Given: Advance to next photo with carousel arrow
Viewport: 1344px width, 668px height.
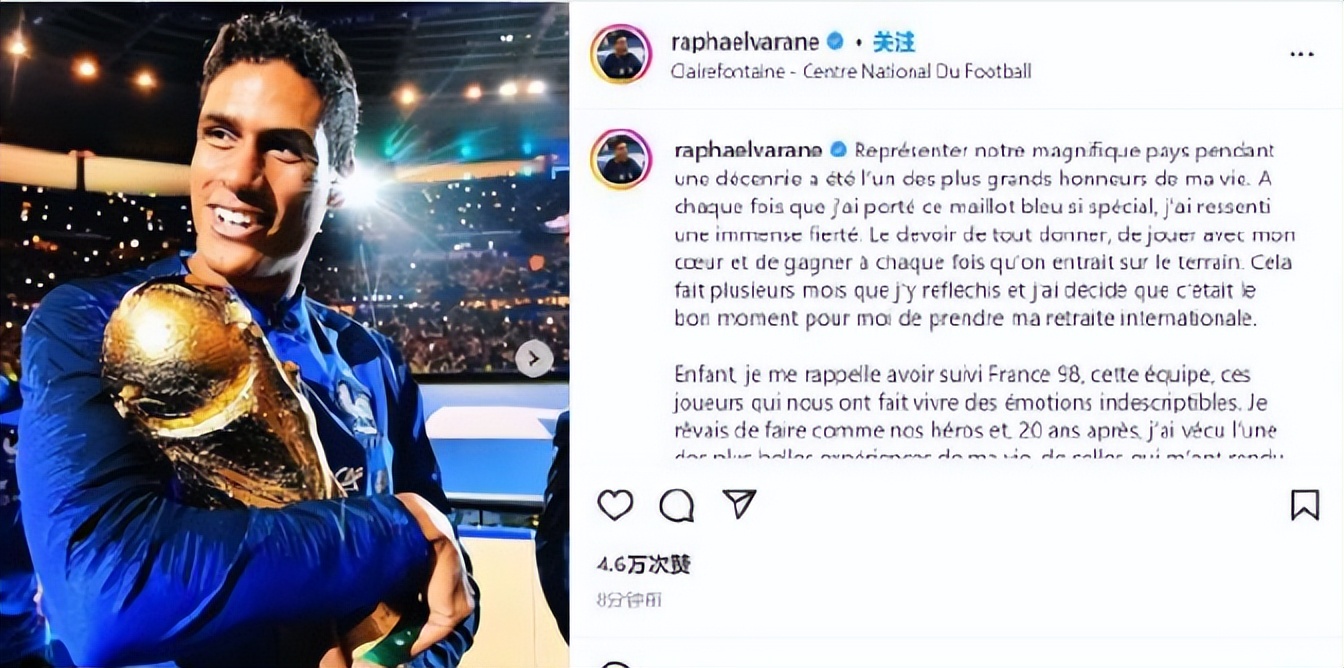Looking at the screenshot, I should tap(534, 358).
